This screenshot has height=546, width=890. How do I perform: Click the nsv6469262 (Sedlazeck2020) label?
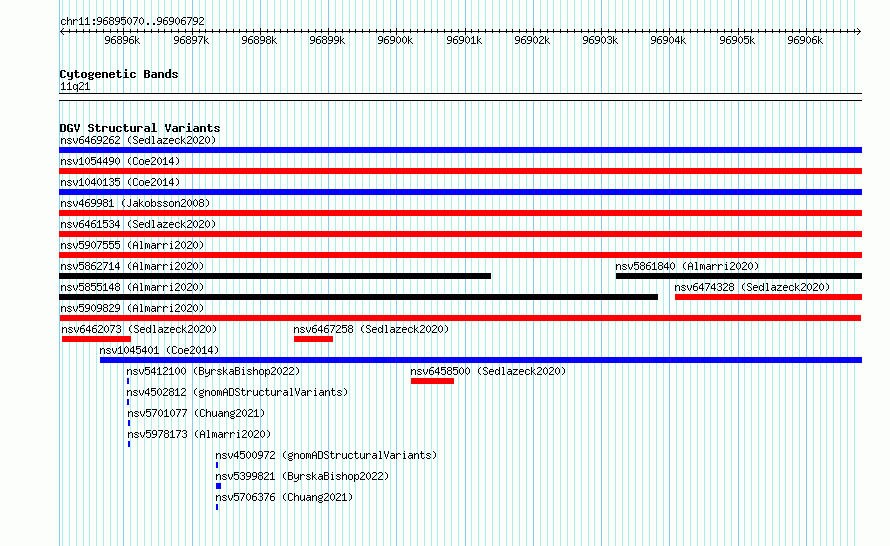pos(138,140)
